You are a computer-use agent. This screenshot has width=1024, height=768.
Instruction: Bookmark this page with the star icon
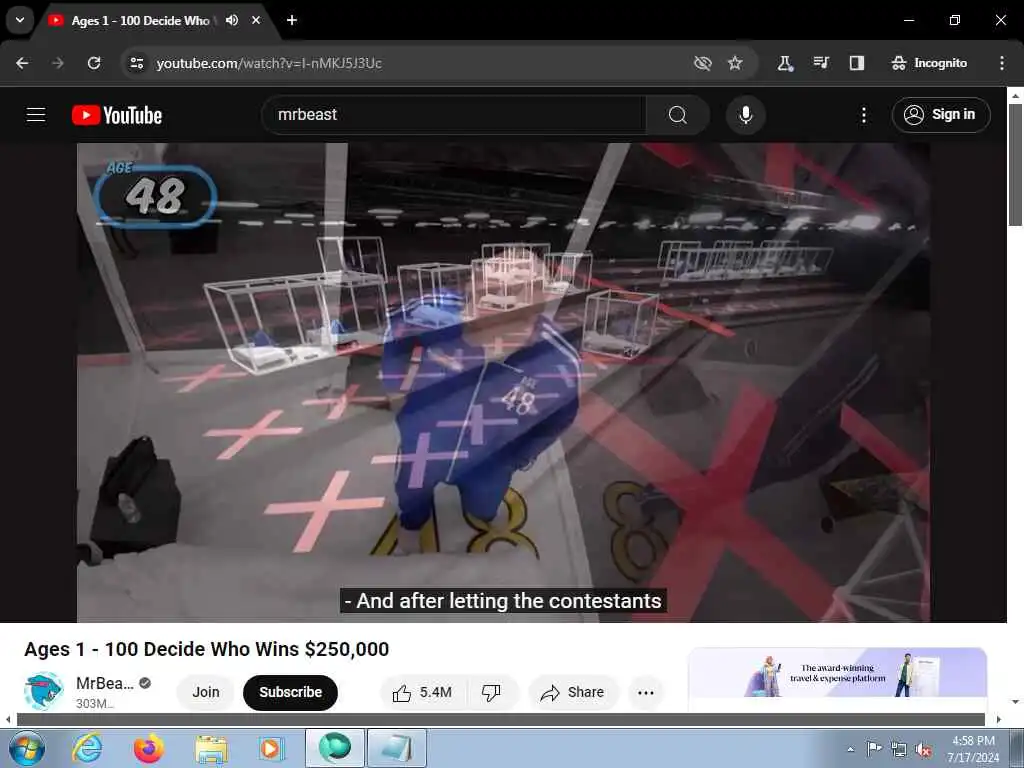[735, 63]
